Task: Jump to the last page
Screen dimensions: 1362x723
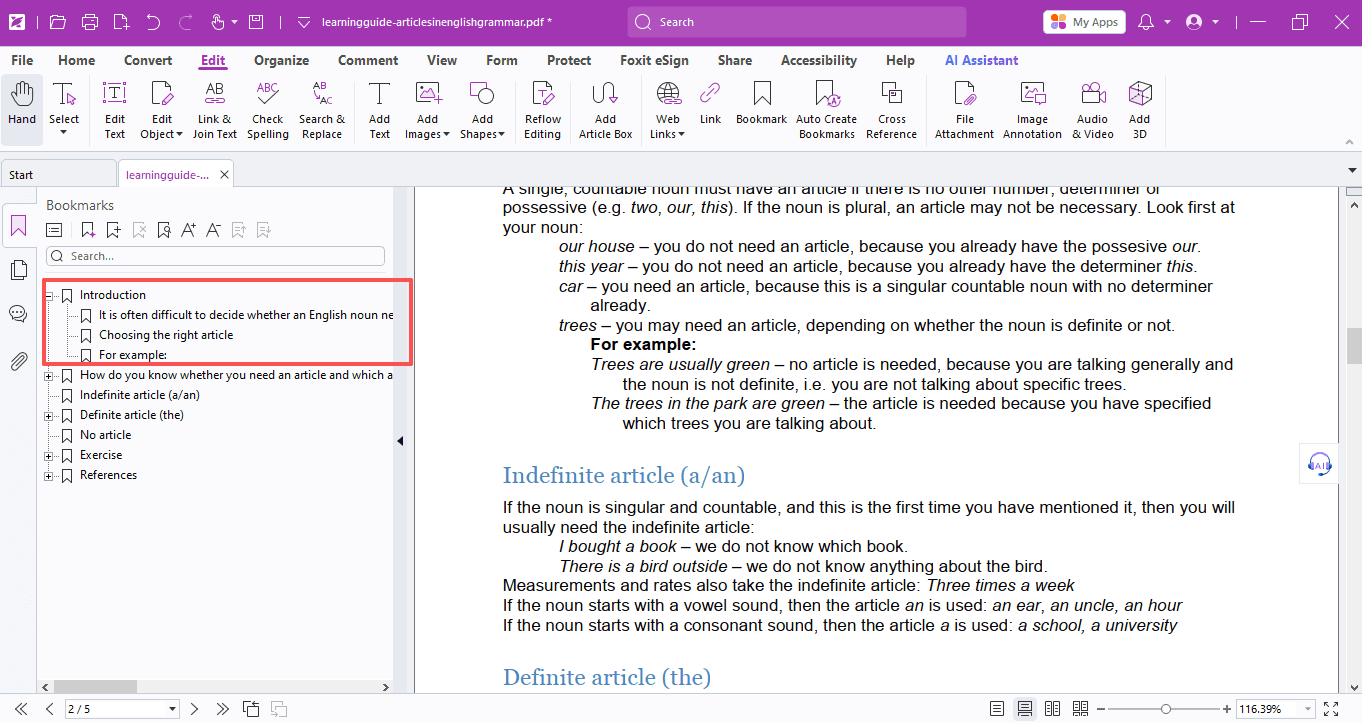Action: pyautogui.click(x=222, y=709)
